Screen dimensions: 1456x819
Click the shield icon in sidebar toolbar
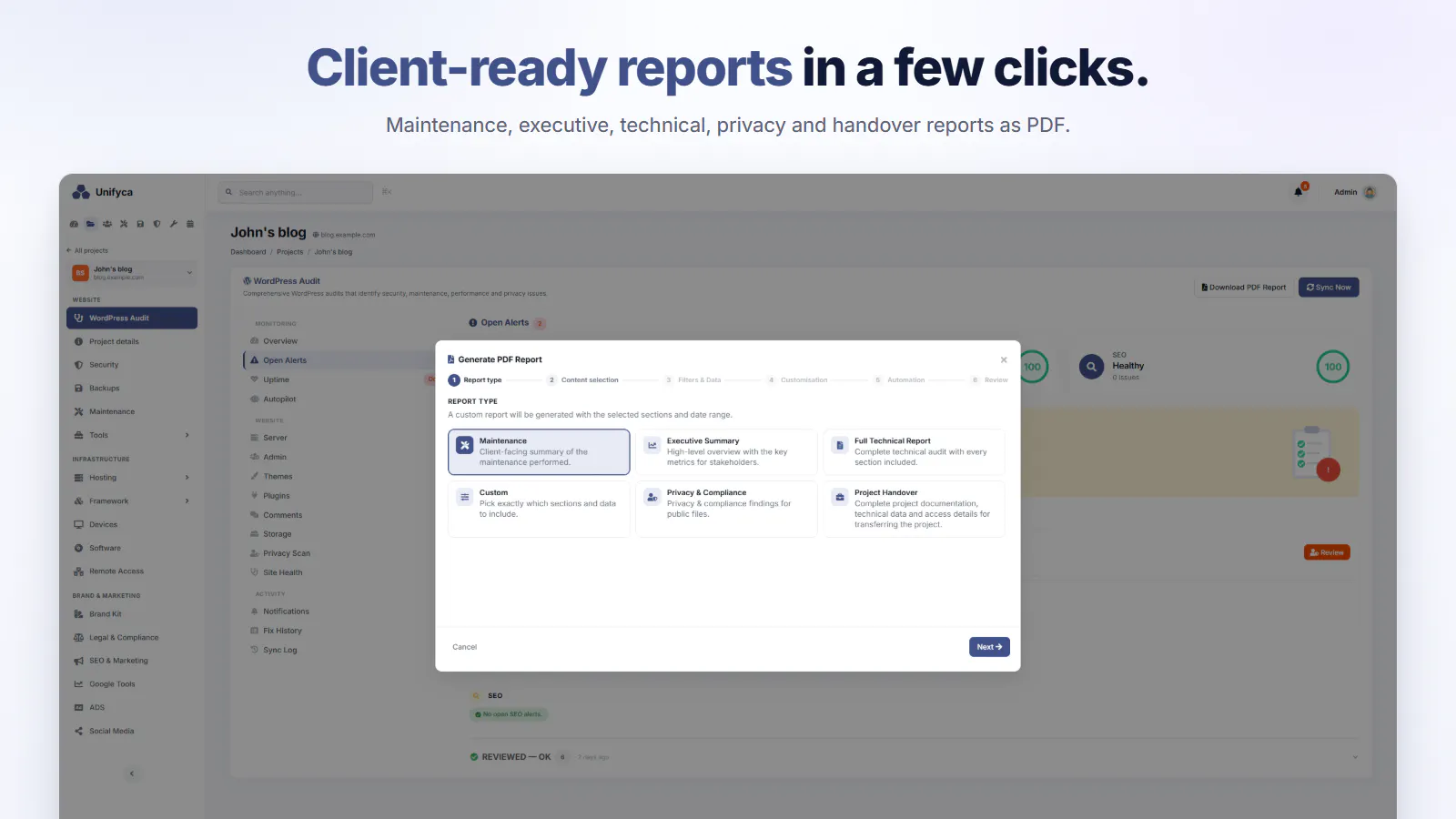click(157, 224)
